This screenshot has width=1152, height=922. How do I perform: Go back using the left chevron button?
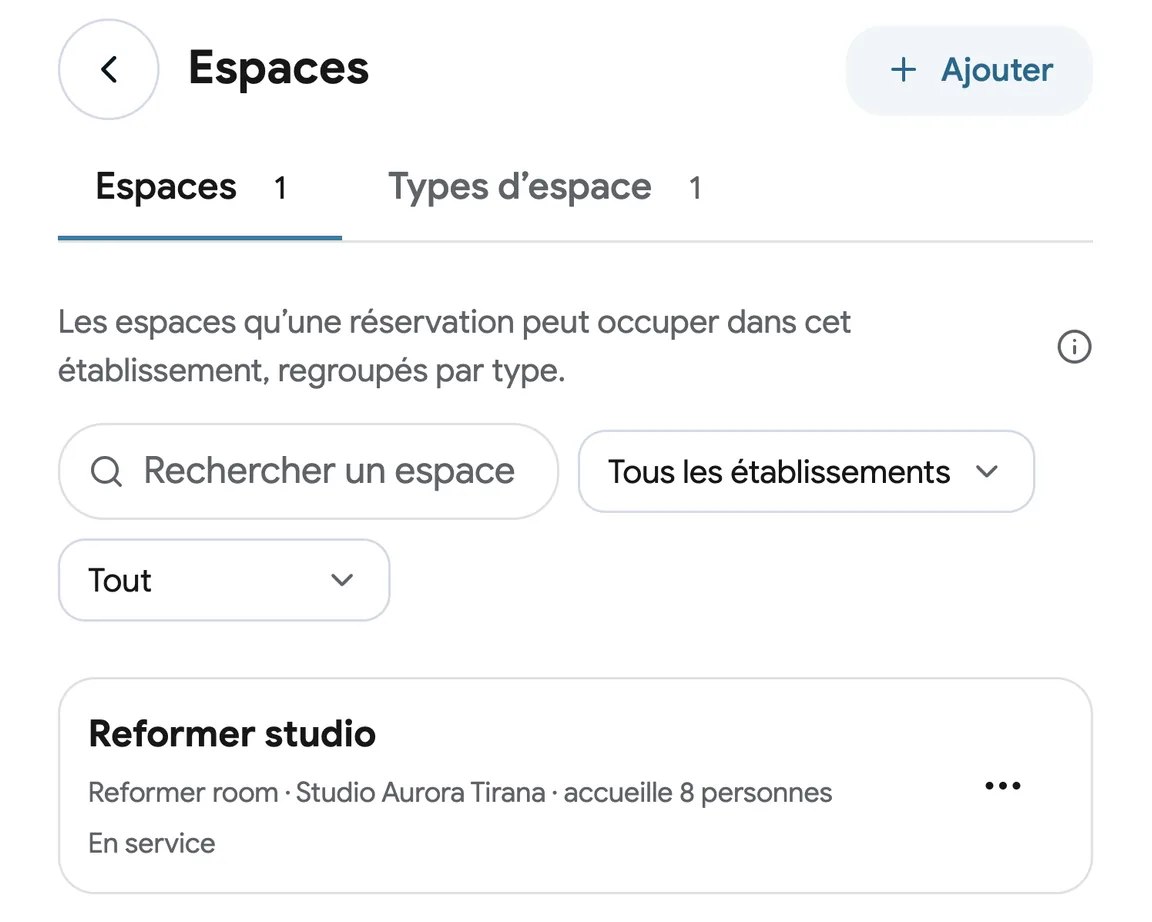[x=109, y=70]
